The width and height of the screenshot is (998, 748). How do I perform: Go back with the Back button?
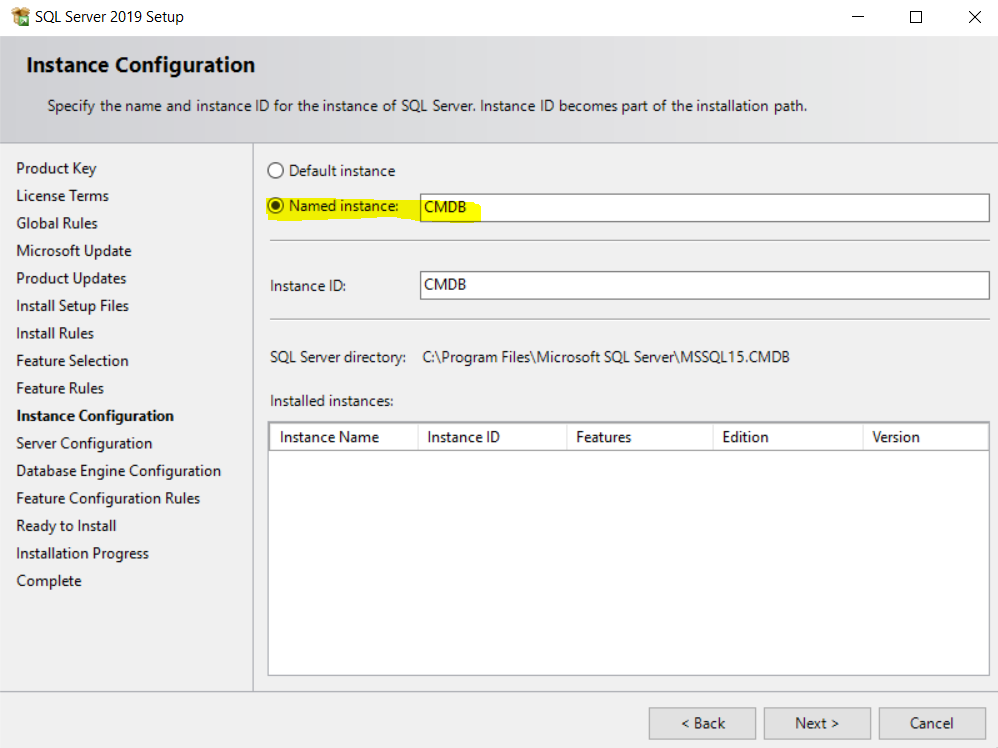703,723
